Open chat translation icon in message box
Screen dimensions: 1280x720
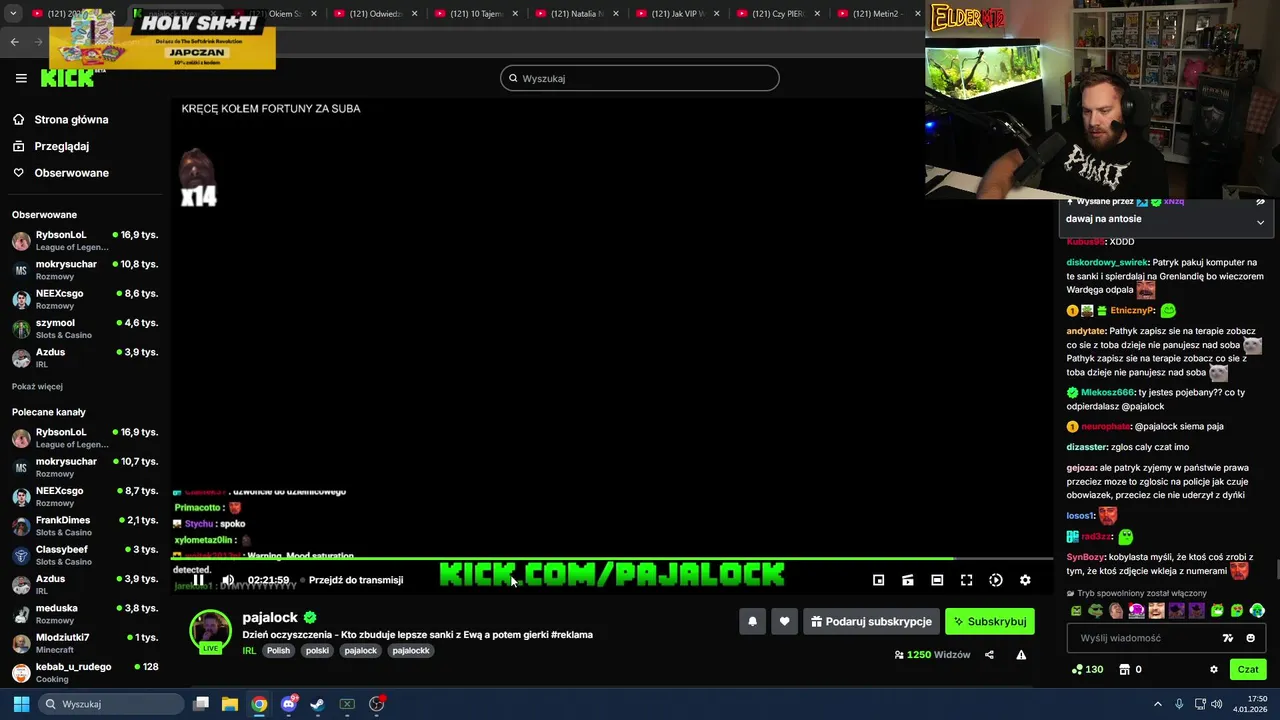(x=1228, y=638)
